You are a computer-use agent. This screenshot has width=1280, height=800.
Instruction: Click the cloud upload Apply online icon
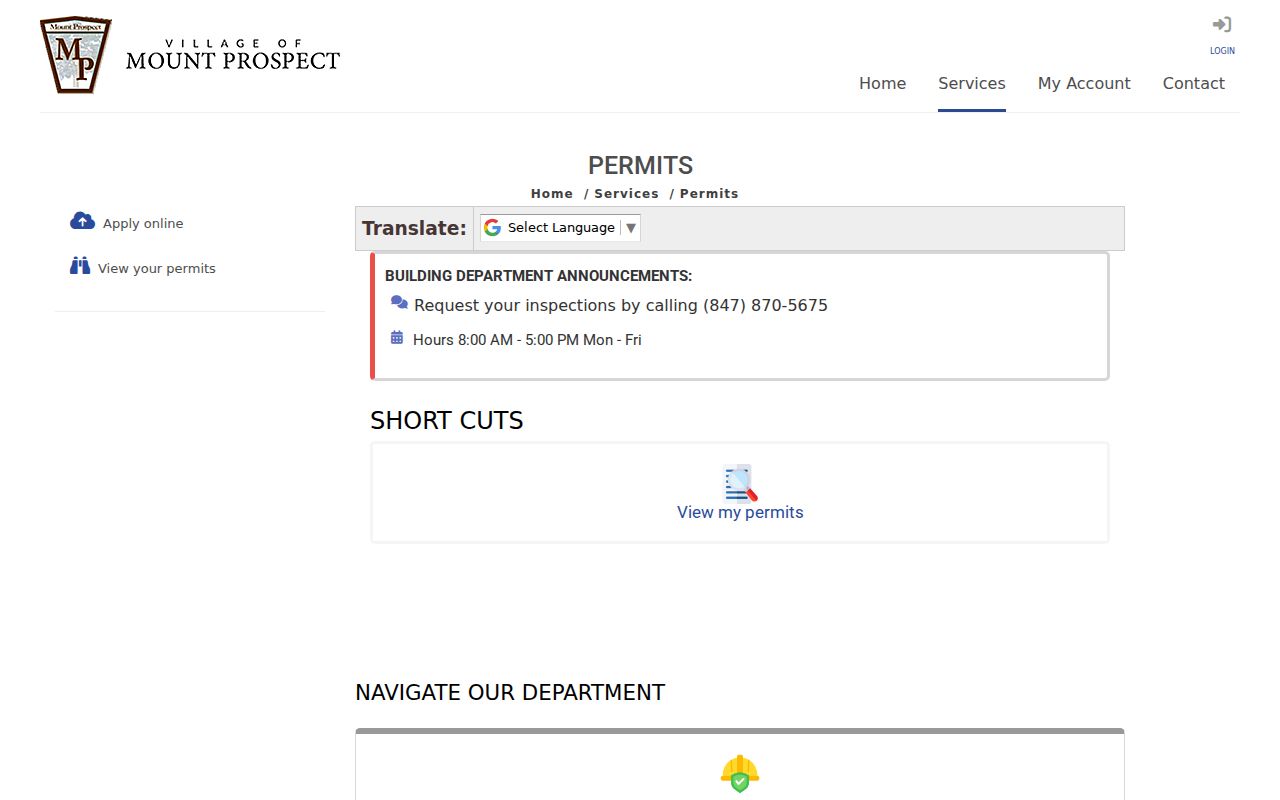(x=82, y=221)
